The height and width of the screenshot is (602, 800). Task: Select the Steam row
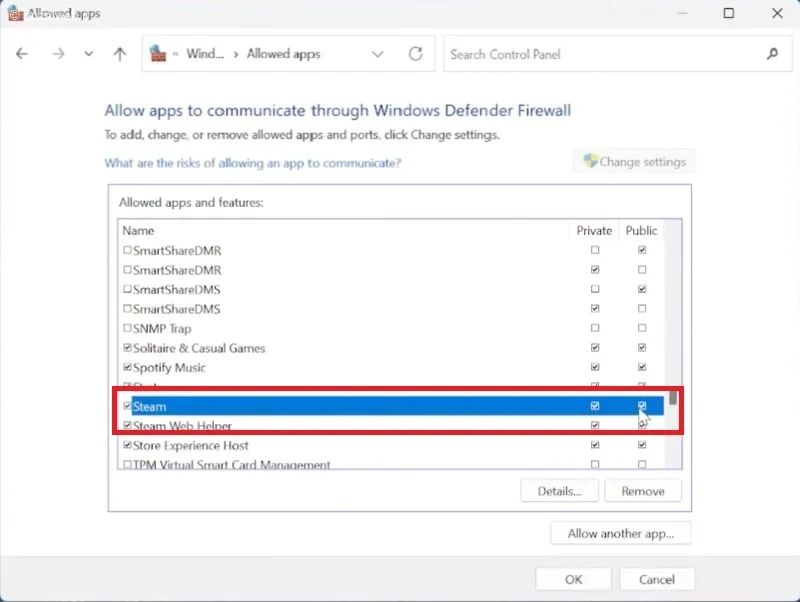[393, 406]
